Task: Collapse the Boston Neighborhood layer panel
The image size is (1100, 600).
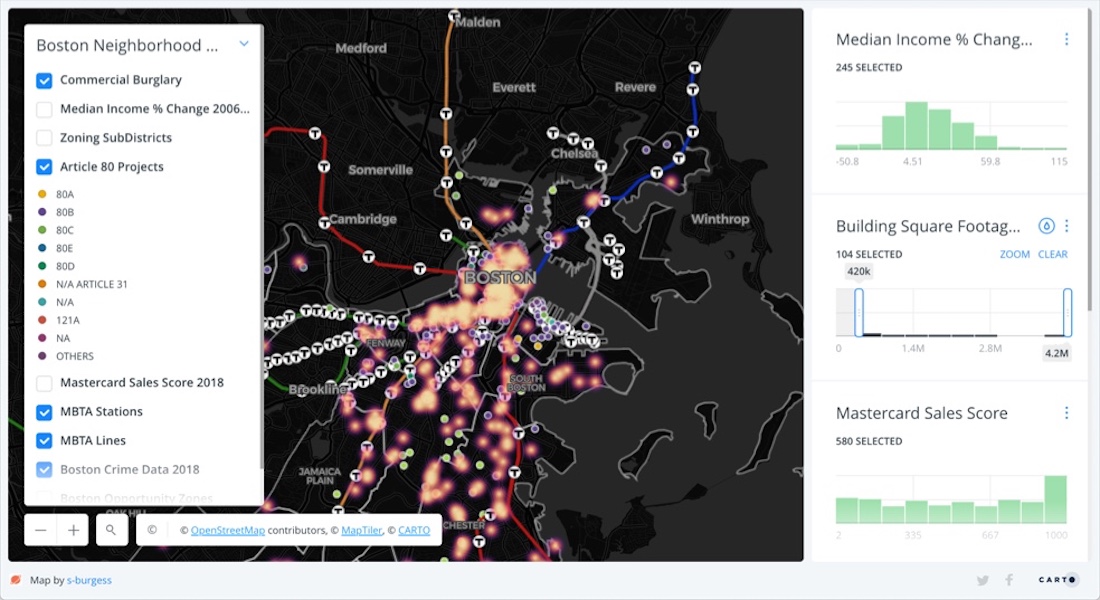Action: [x=242, y=44]
